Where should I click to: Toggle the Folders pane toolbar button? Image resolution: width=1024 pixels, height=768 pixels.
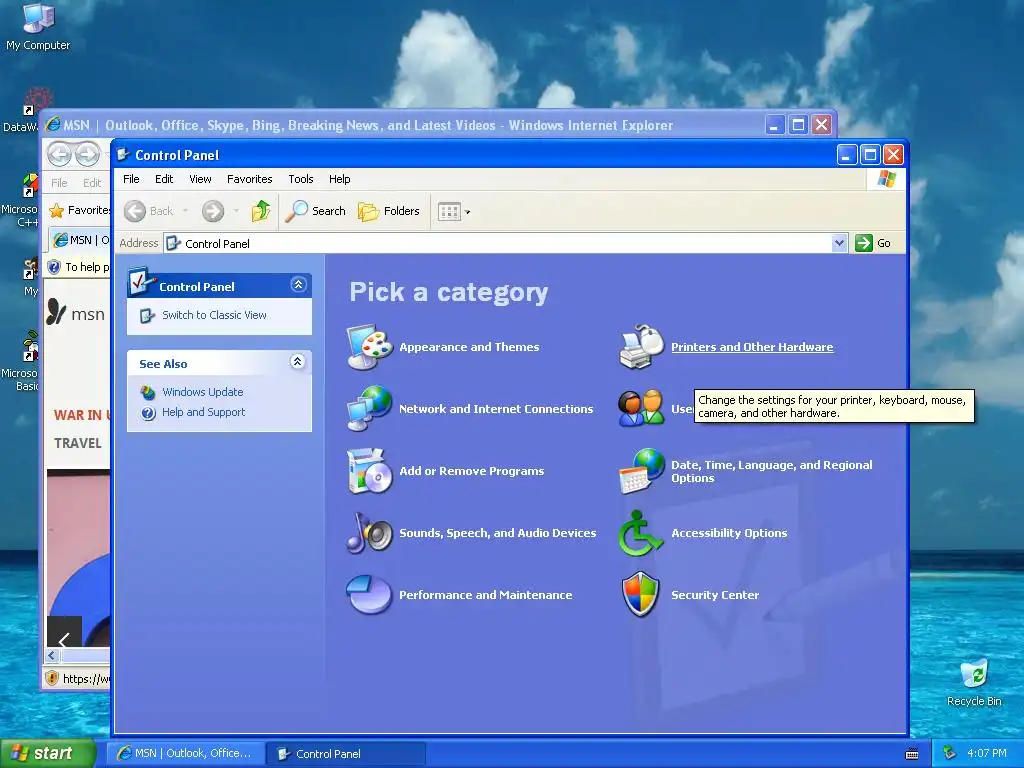[x=389, y=211]
